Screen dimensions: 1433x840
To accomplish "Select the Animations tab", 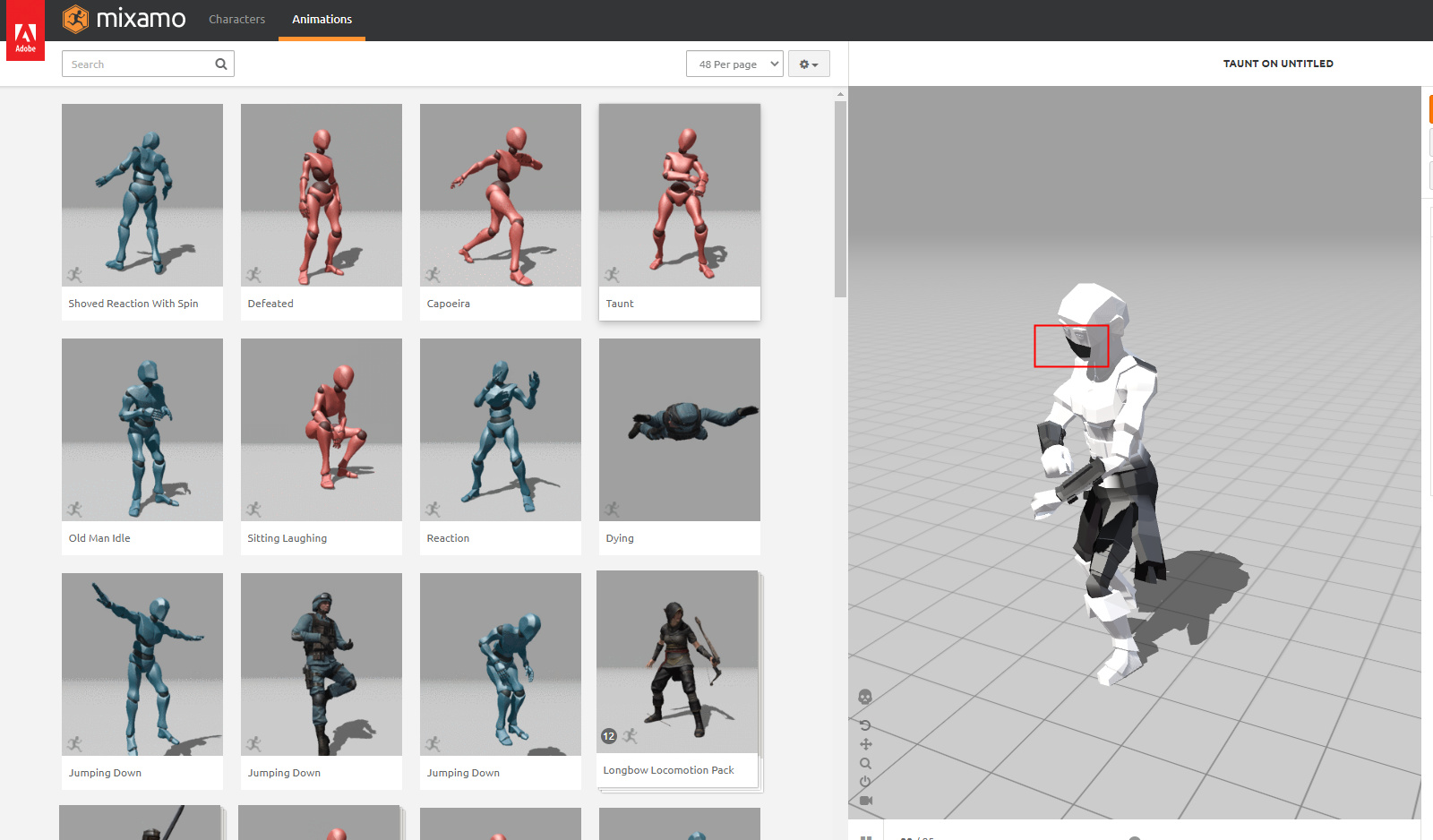I will pyautogui.click(x=322, y=19).
